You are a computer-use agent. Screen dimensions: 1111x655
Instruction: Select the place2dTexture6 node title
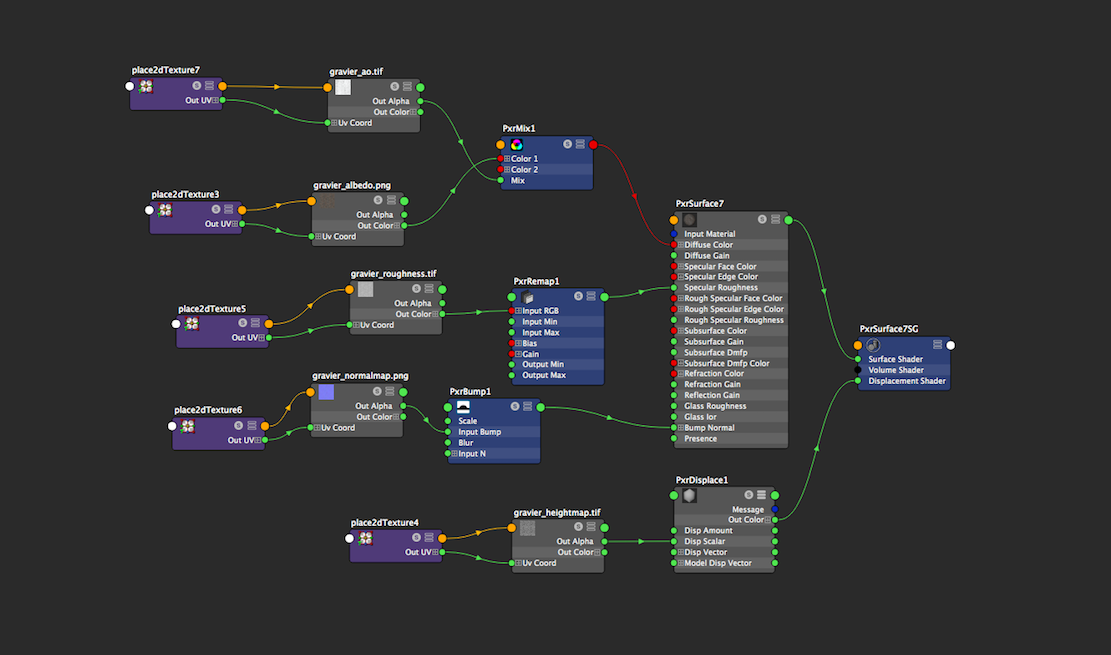(x=208, y=410)
